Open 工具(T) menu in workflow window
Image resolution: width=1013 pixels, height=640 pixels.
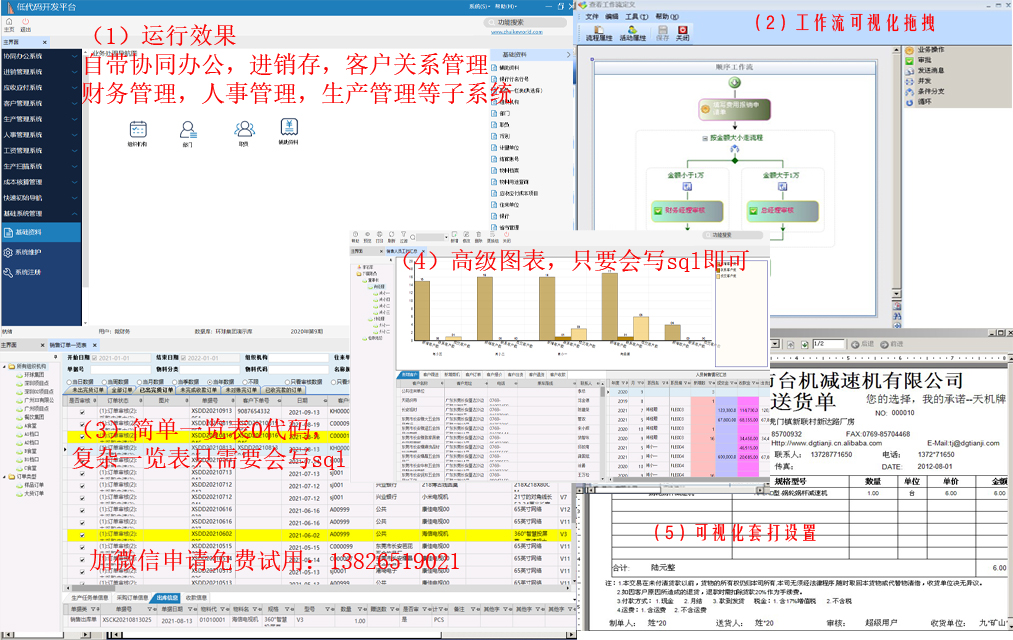(636, 16)
